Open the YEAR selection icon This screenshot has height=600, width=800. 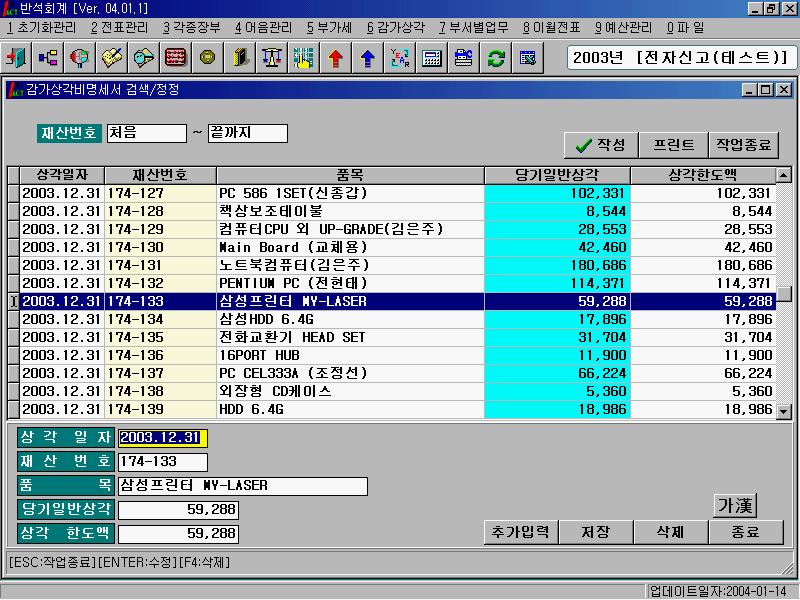pos(399,58)
